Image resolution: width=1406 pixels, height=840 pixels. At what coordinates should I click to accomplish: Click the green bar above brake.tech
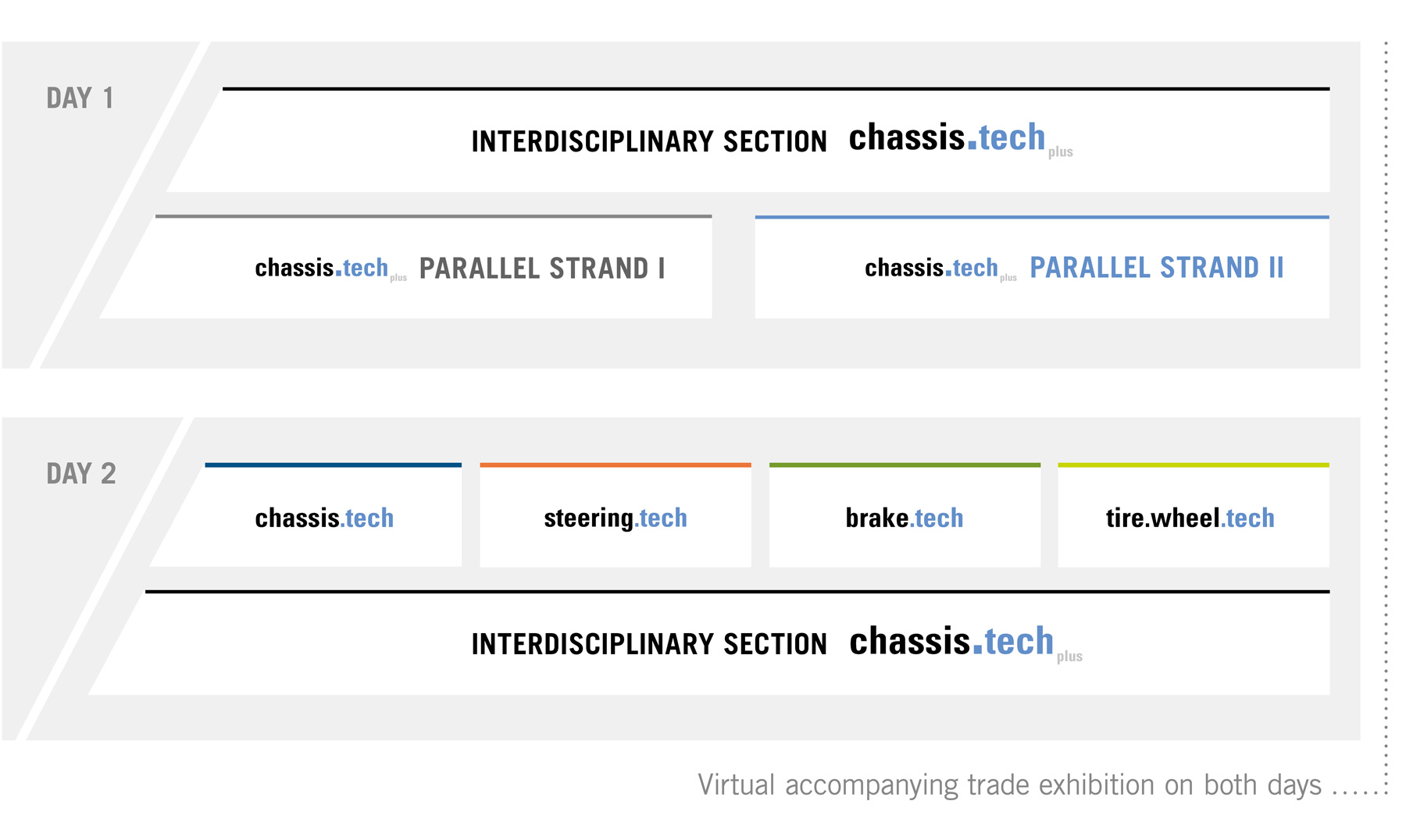pyautogui.click(x=905, y=465)
